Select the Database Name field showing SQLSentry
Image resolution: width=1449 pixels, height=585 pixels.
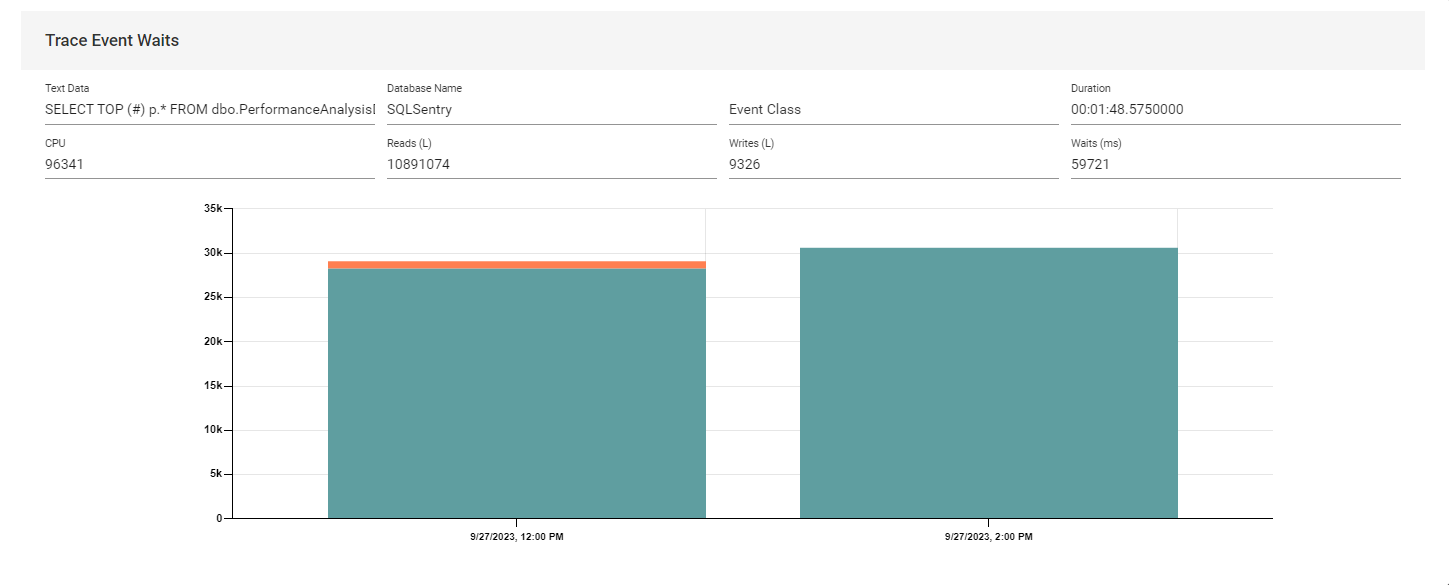point(551,110)
